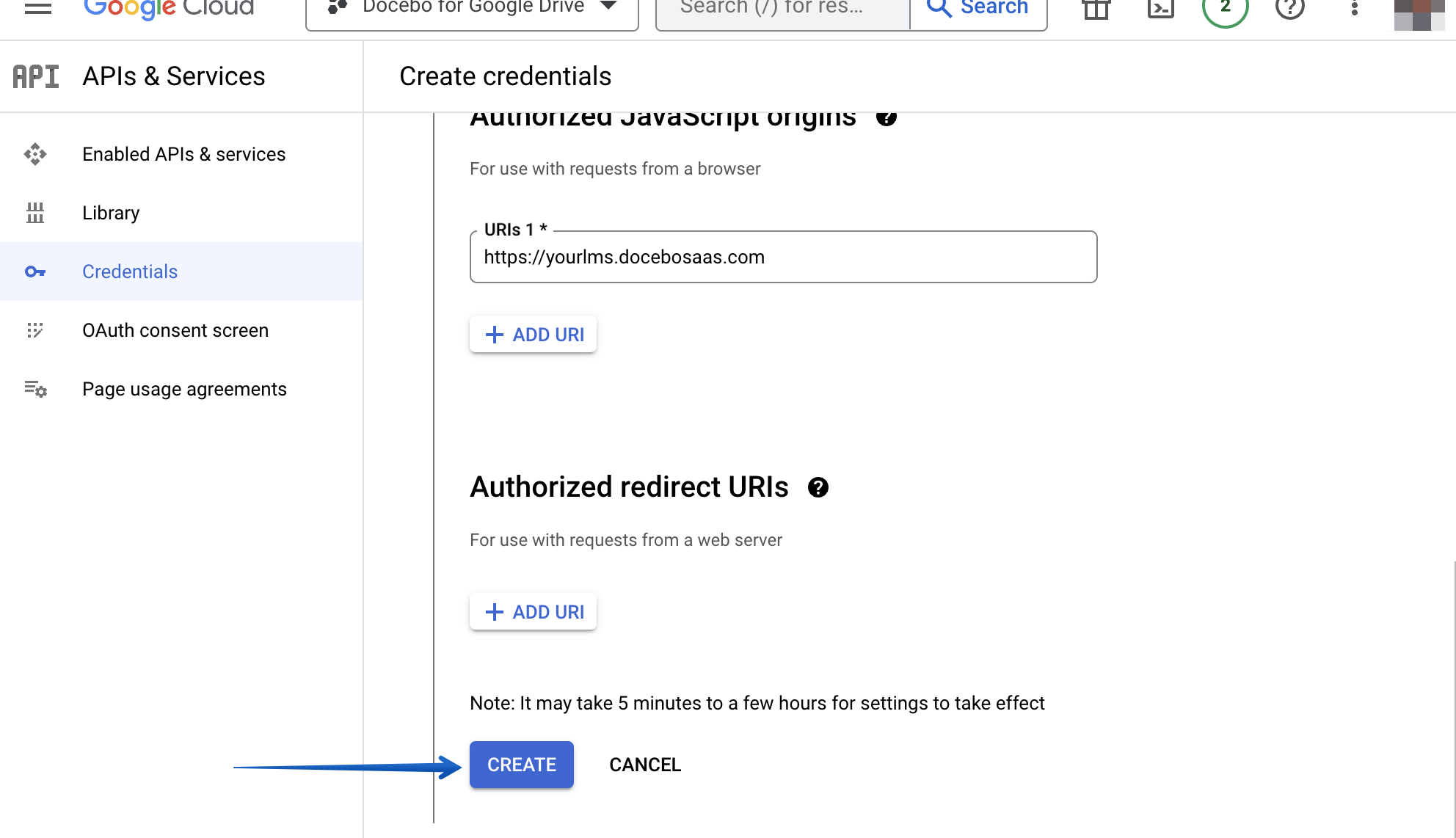The height and width of the screenshot is (838, 1456).
Task: Click the OAuth consent screen icon
Action: point(35,330)
